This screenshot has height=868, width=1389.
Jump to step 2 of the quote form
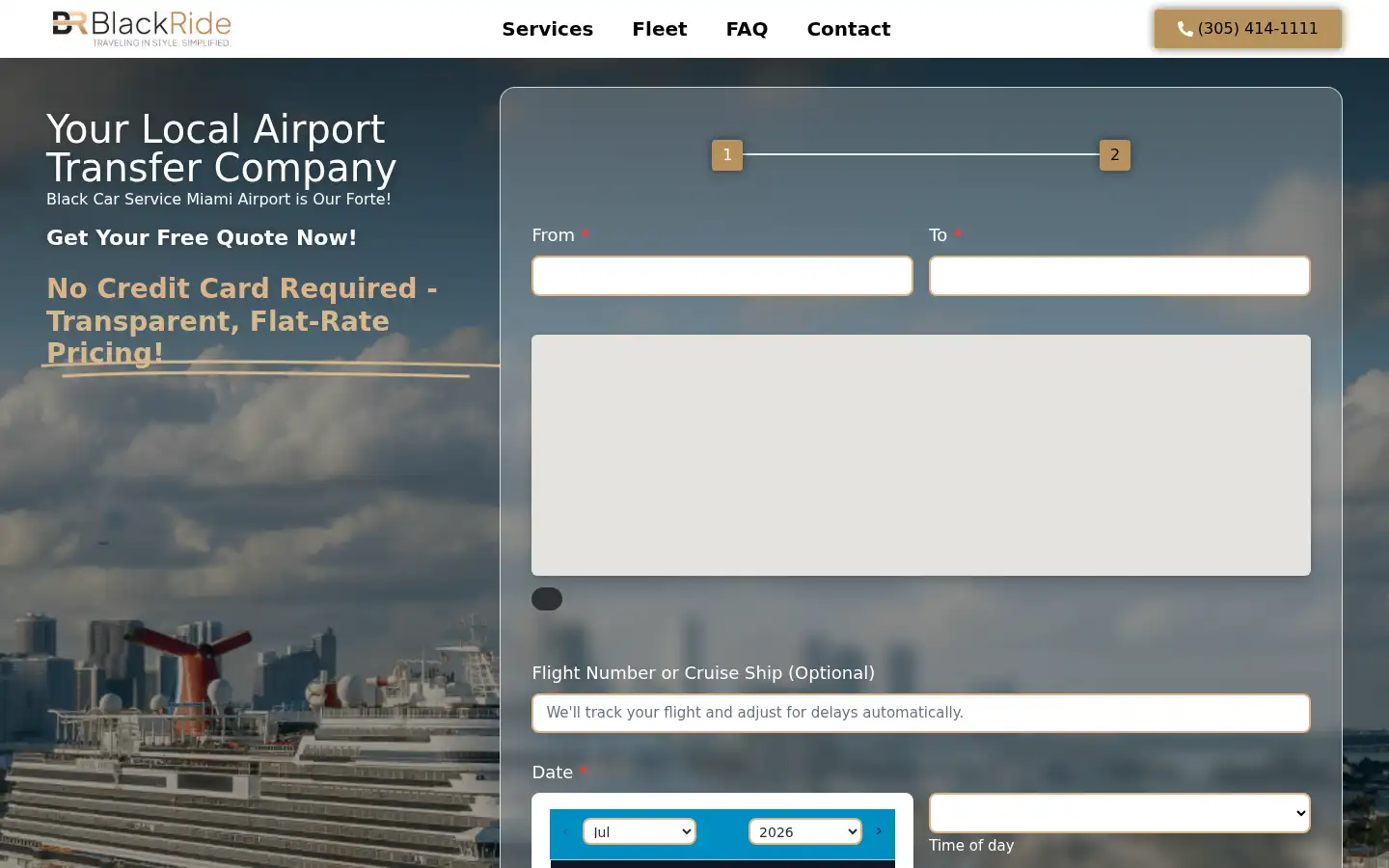(x=1115, y=155)
